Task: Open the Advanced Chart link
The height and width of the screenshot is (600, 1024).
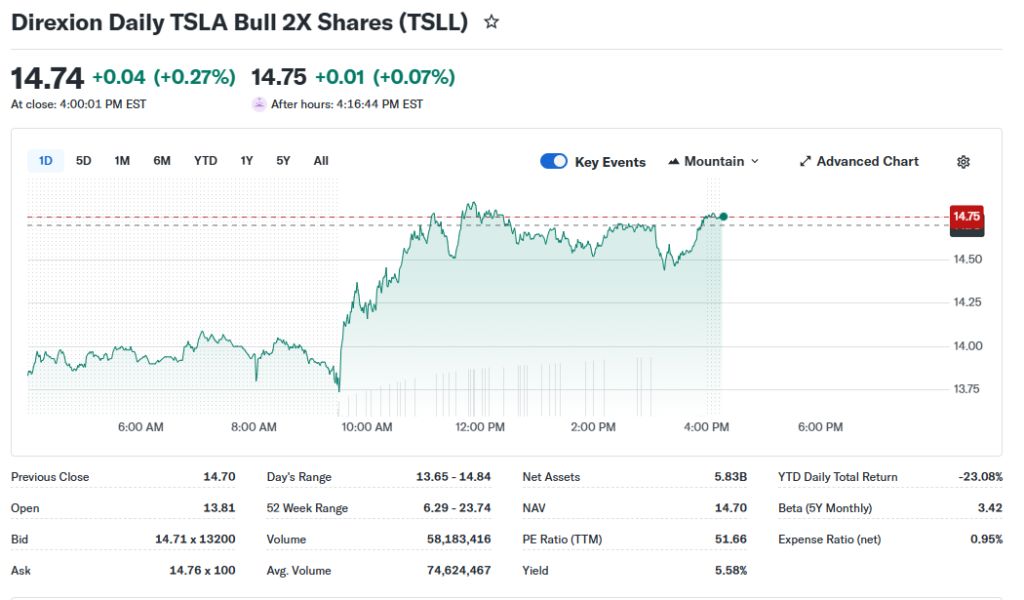Action: pos(867,162)
